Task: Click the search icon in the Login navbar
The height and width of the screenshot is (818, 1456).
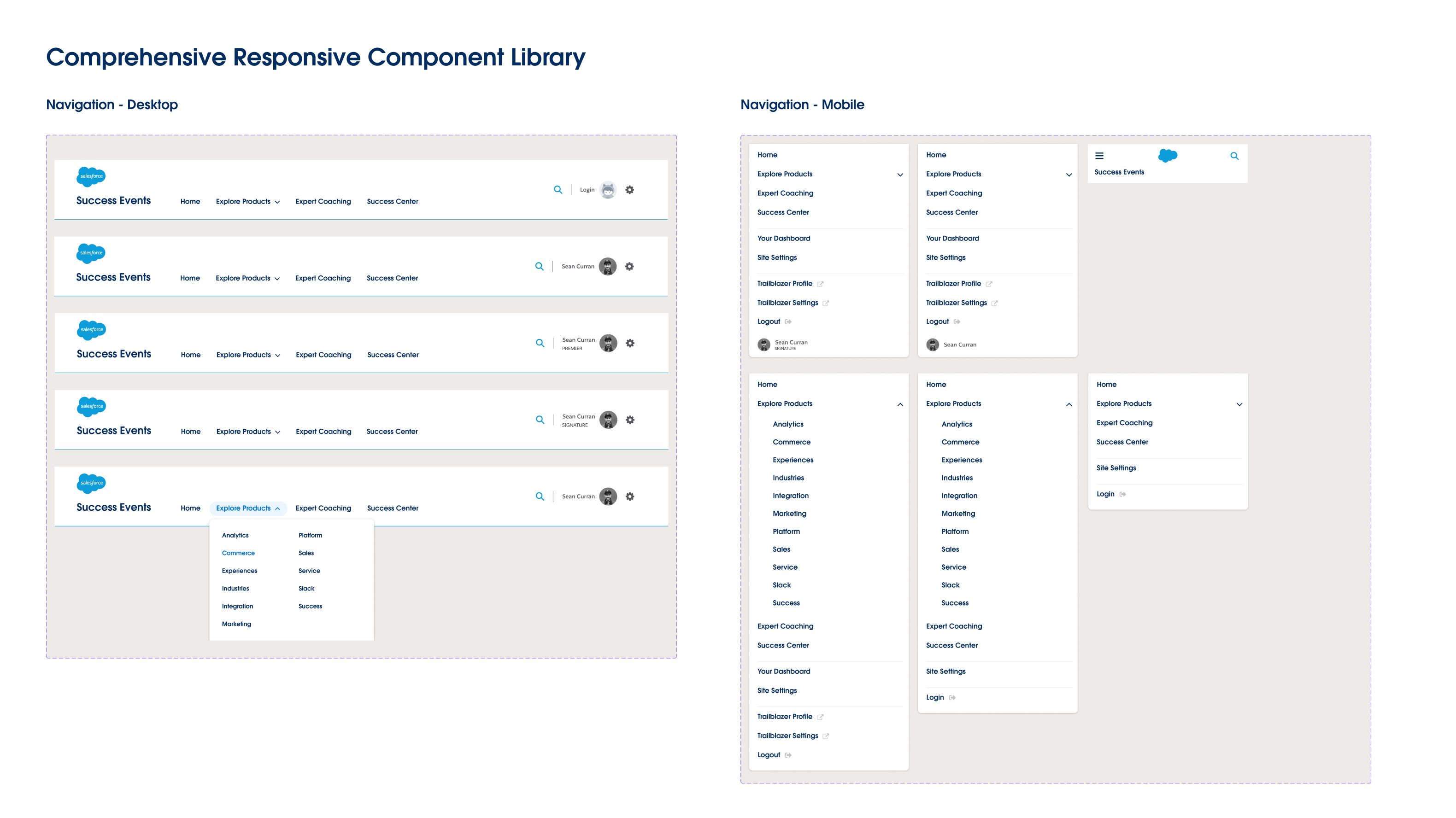Action: point(558,190)
